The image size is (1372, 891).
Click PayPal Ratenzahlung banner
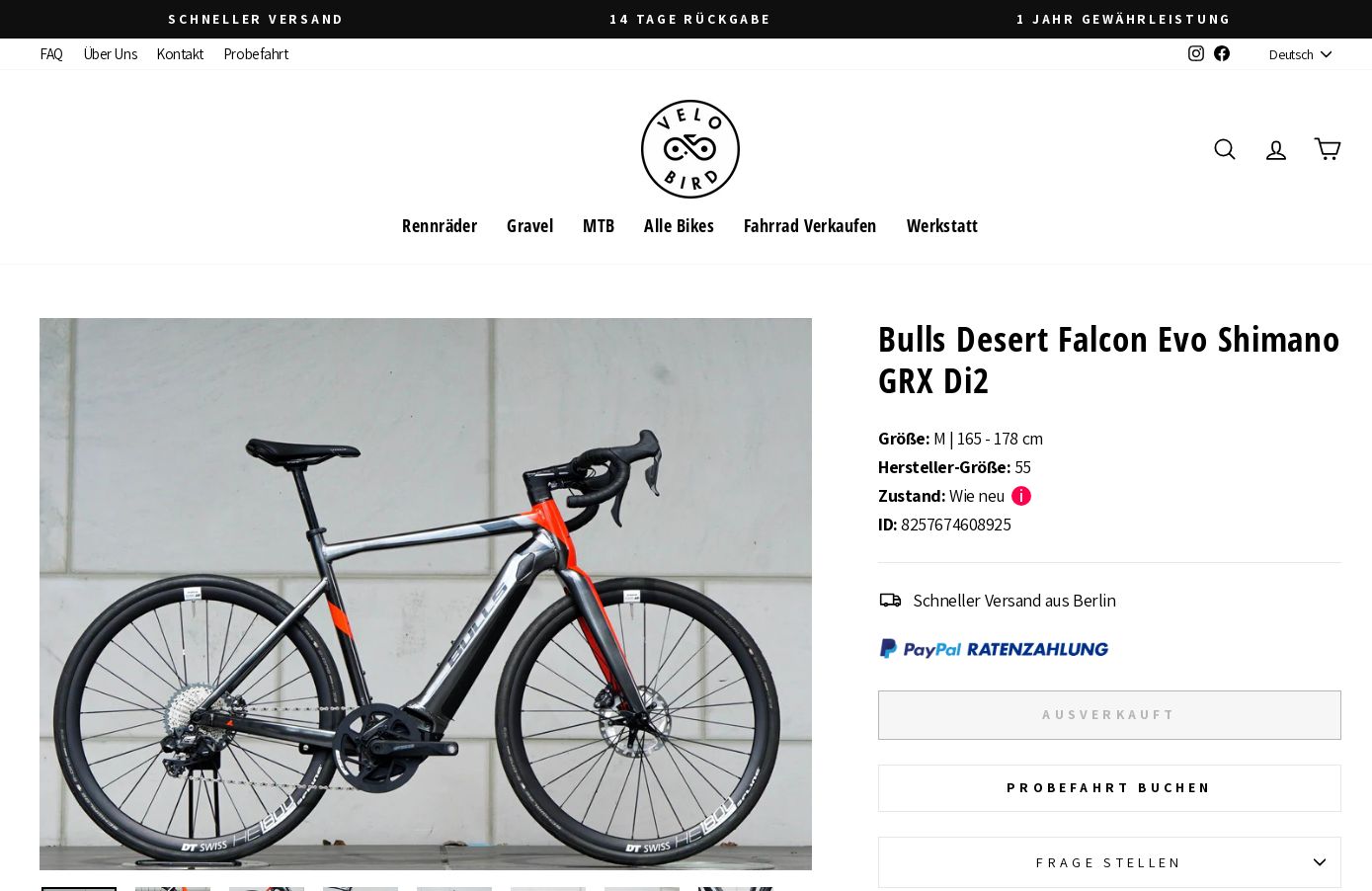point(994,649)
